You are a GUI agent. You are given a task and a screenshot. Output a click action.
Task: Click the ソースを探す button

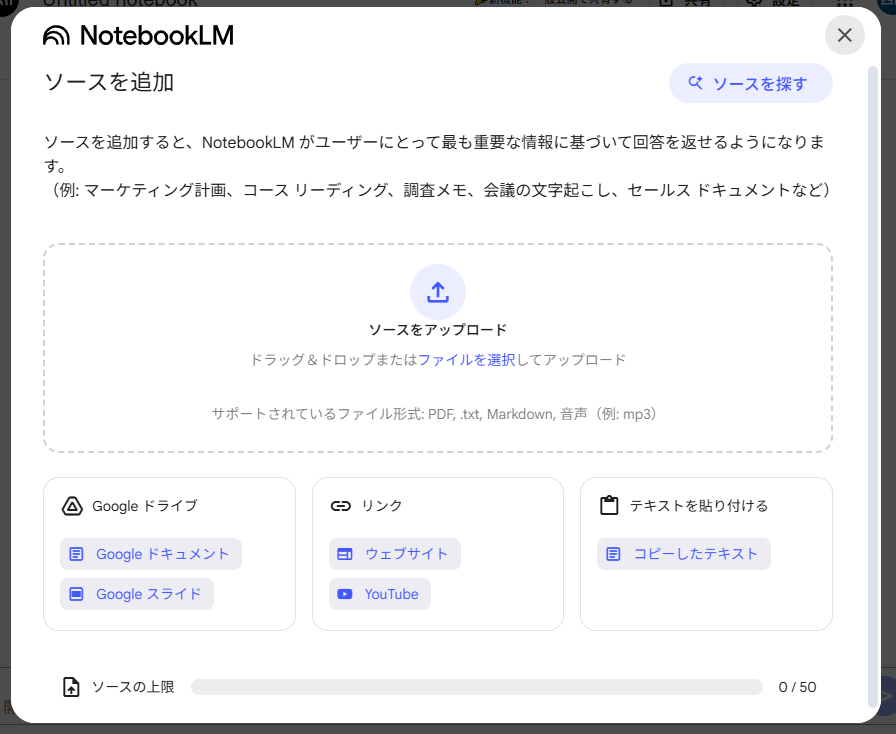(750, 83)
